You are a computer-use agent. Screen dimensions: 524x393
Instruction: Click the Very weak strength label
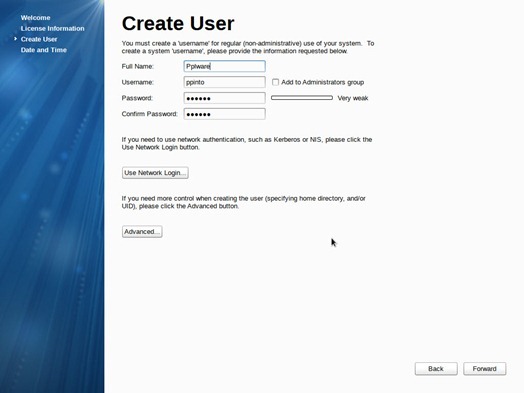[353, 98]
